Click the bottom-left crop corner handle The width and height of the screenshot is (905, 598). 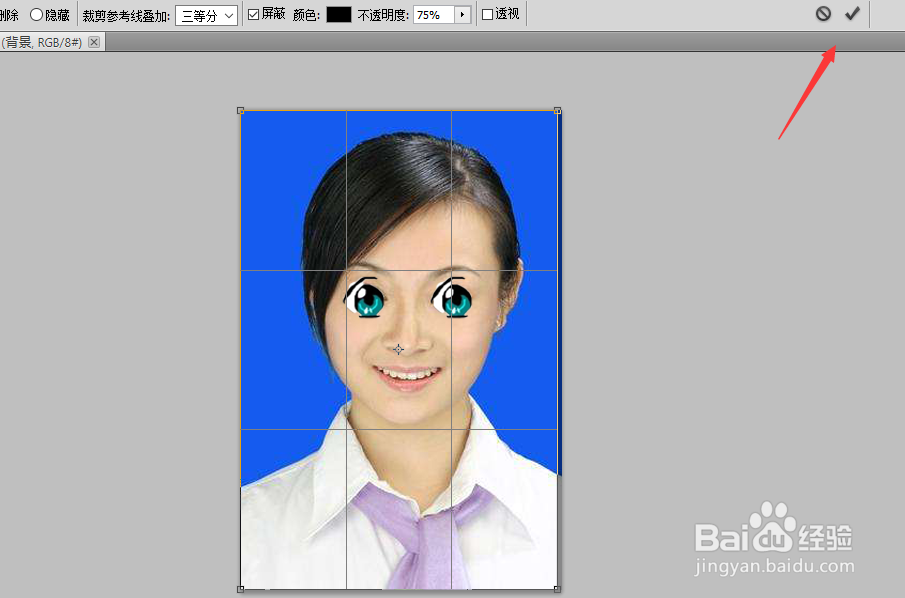[x=241, y=589]
